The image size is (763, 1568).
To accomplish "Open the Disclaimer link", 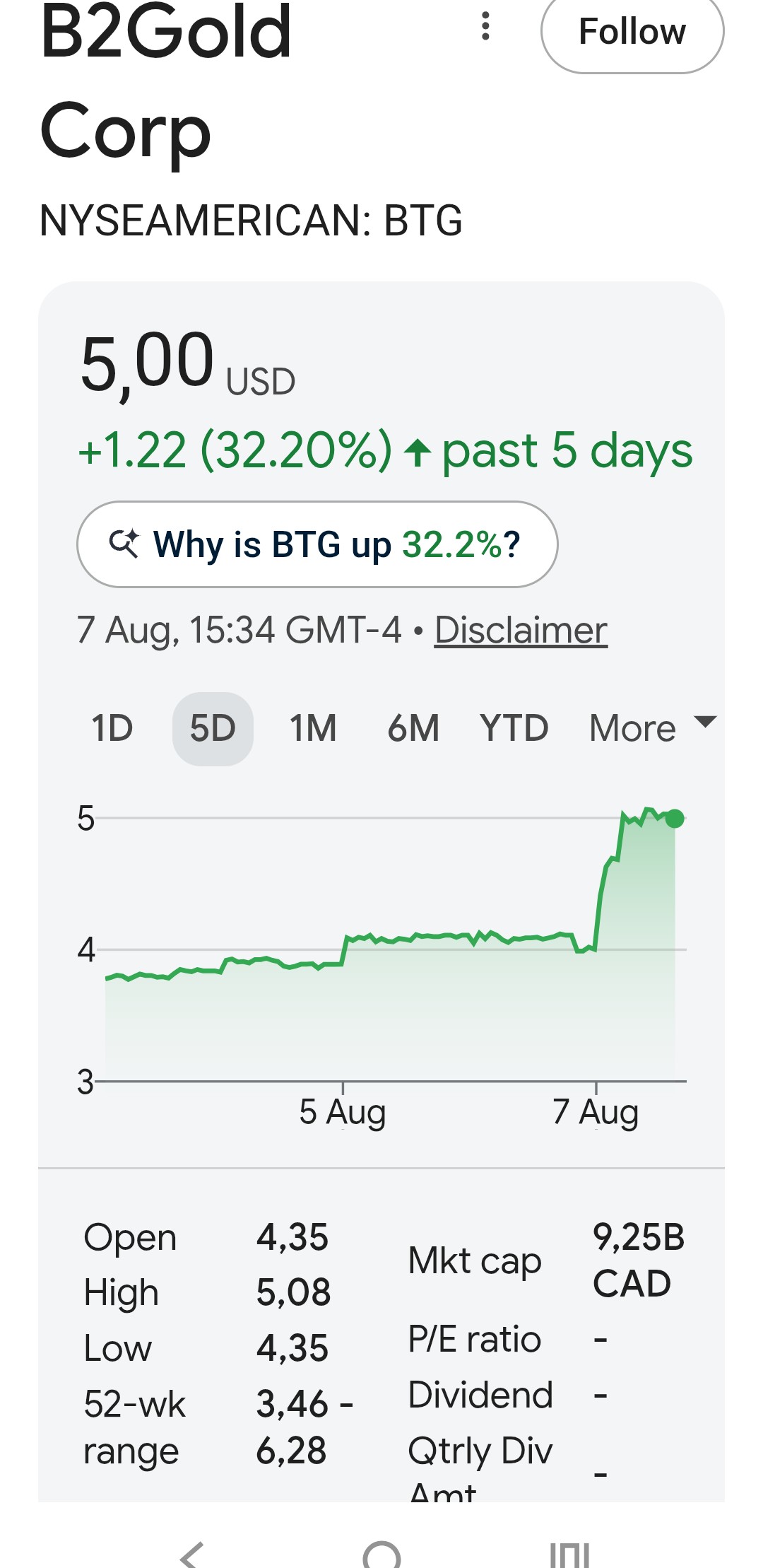I will (521, 629).
